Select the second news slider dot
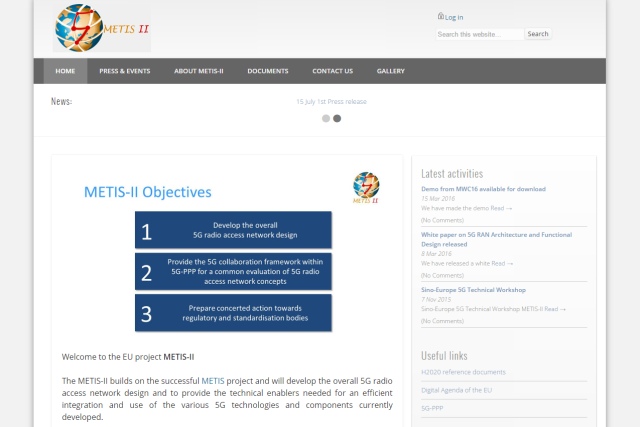The width and height of the screenshot is (640, 427). pyautogui.click(x=337, y=118)
